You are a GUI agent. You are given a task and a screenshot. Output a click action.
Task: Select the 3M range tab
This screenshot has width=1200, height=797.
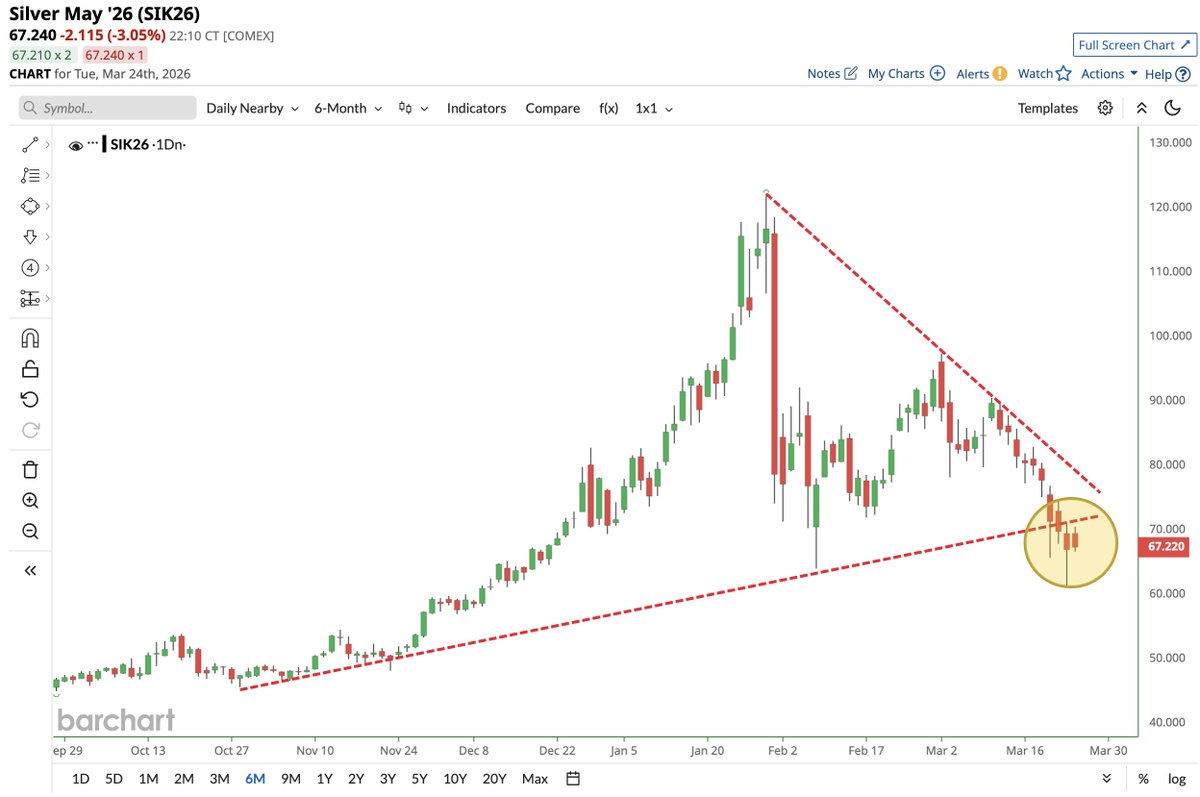pos(219,779)
